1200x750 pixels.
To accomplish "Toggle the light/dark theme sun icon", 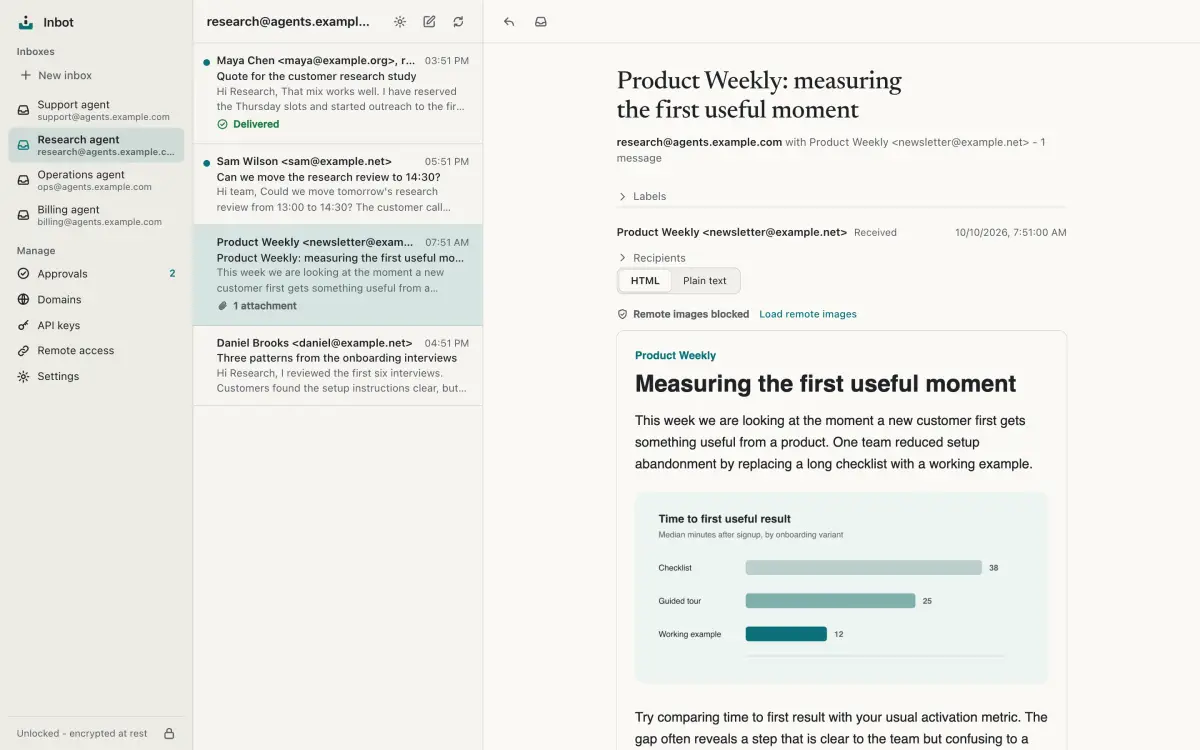I will pos(400,21).
